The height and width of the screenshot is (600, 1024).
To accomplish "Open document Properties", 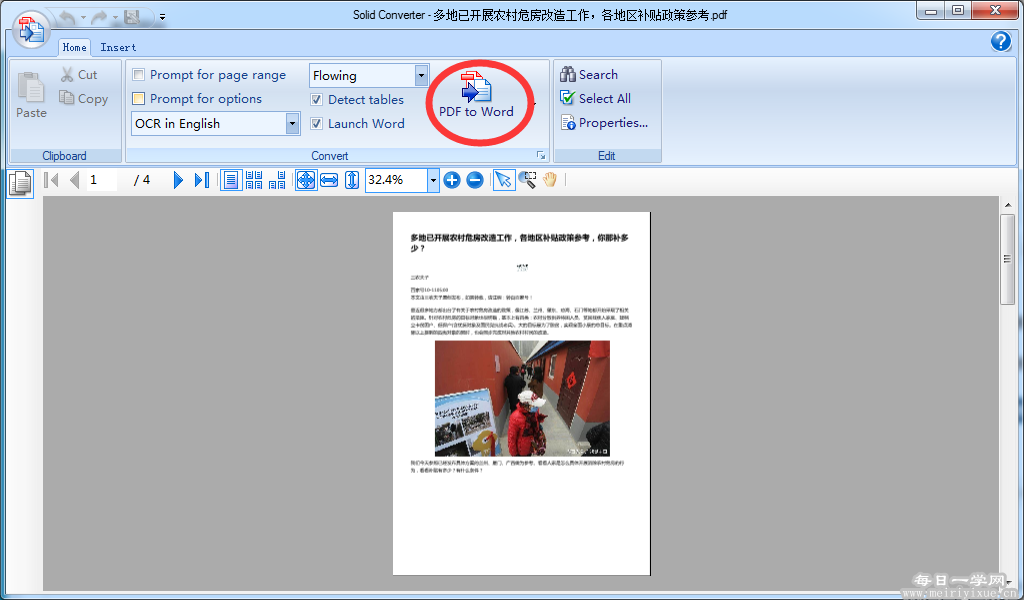I will (604, 123).
